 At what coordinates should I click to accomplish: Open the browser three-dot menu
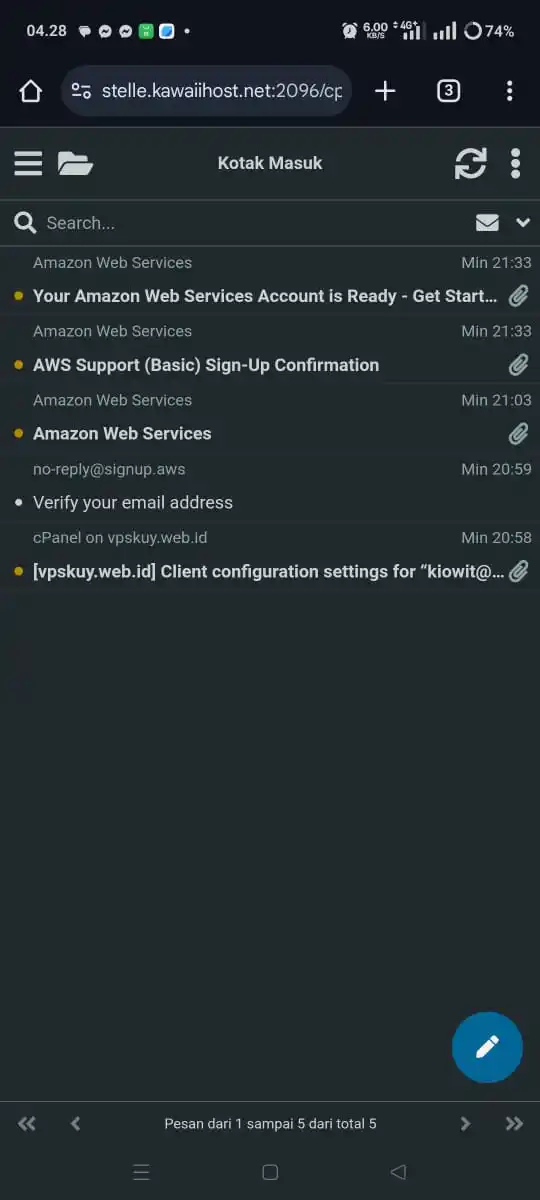pos(509,91)
